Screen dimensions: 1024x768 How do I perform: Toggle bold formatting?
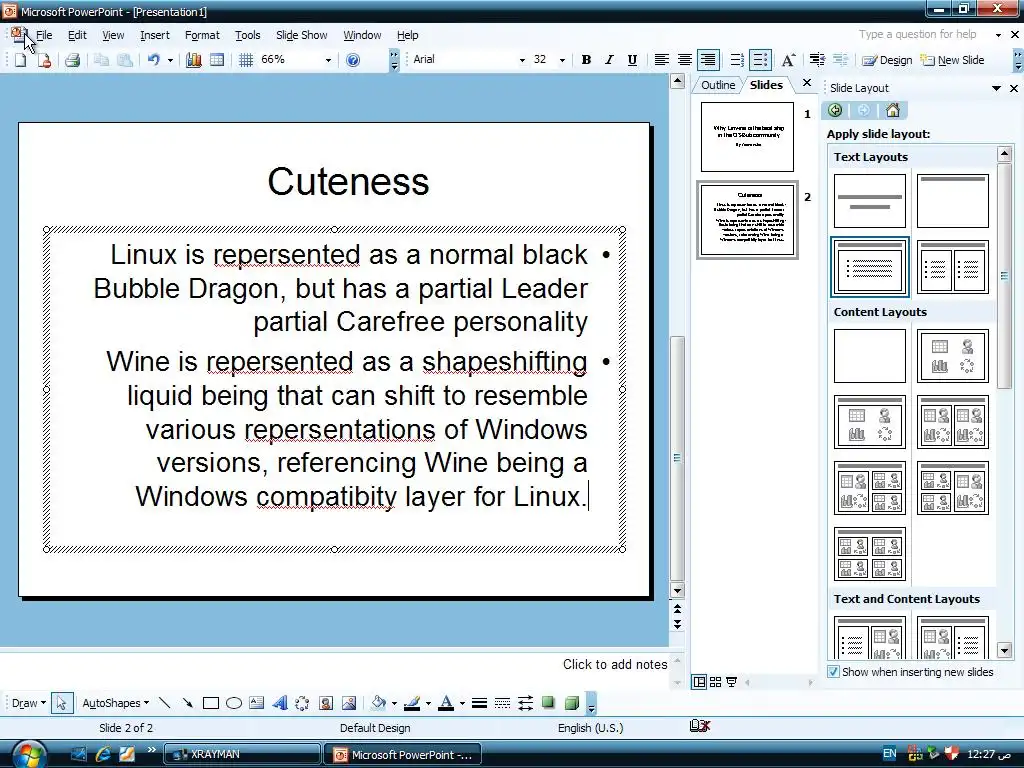pyautogui.click(x=586, y=60)
